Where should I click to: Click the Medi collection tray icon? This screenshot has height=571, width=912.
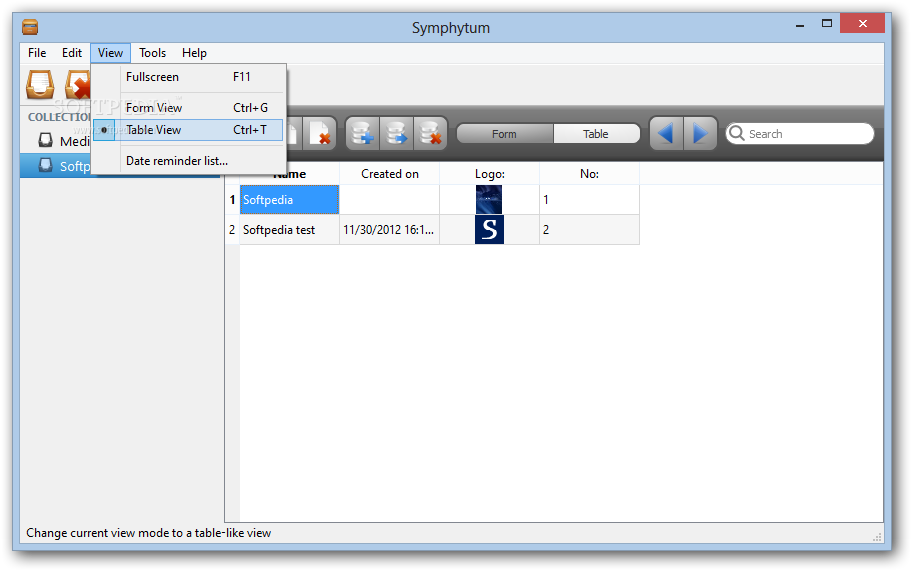tap(45, 140)
